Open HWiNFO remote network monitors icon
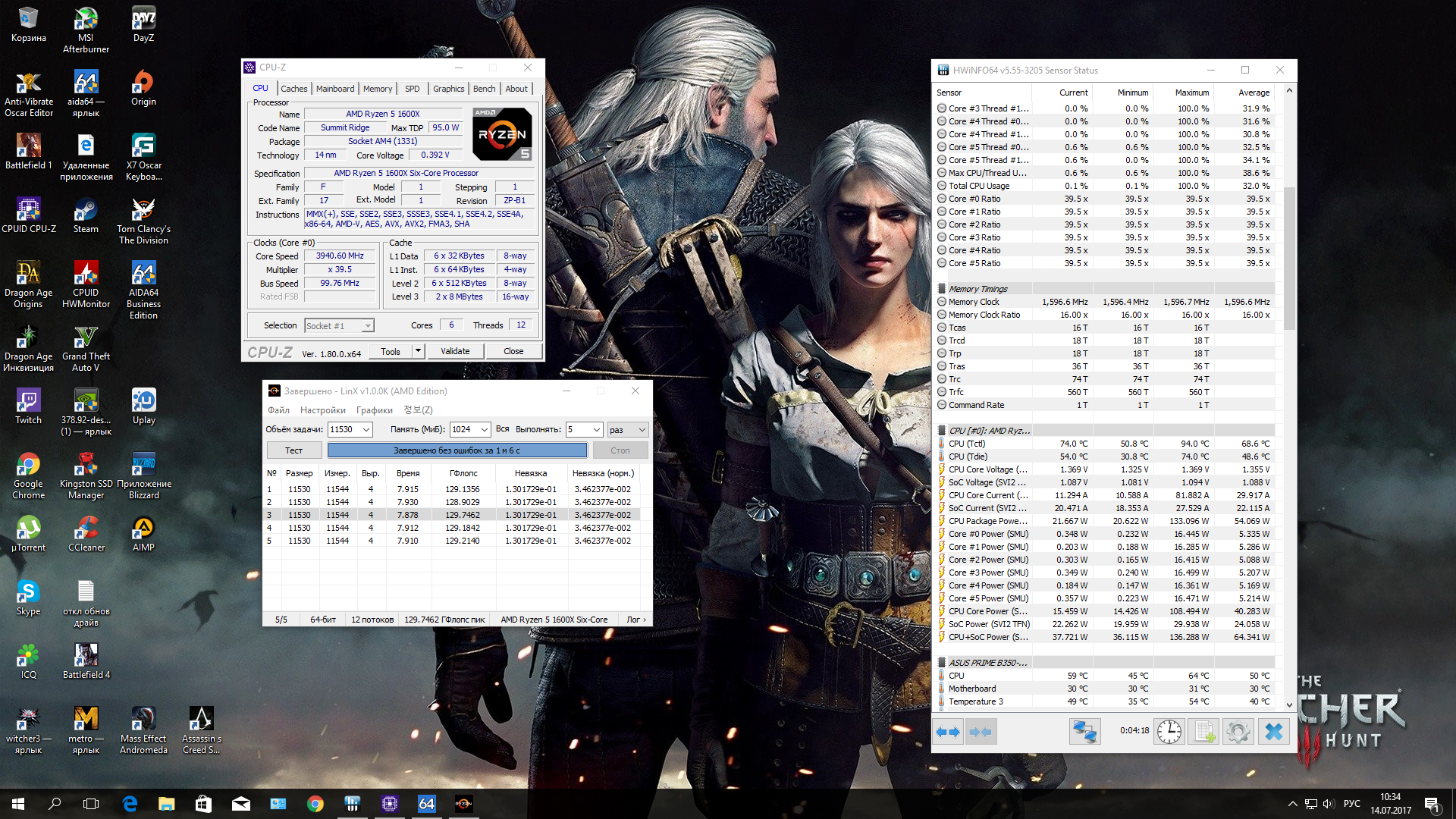 click(x=1084, y=732)
